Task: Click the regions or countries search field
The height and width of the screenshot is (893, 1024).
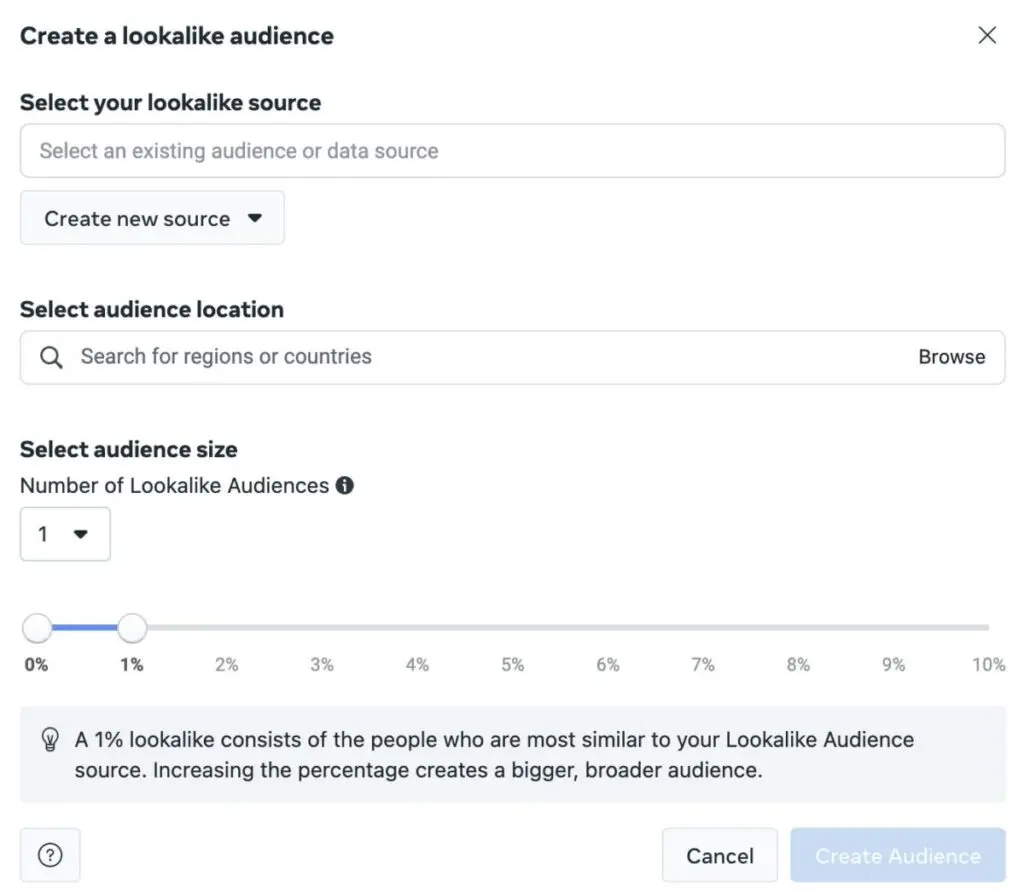Action: click(480, 357)
